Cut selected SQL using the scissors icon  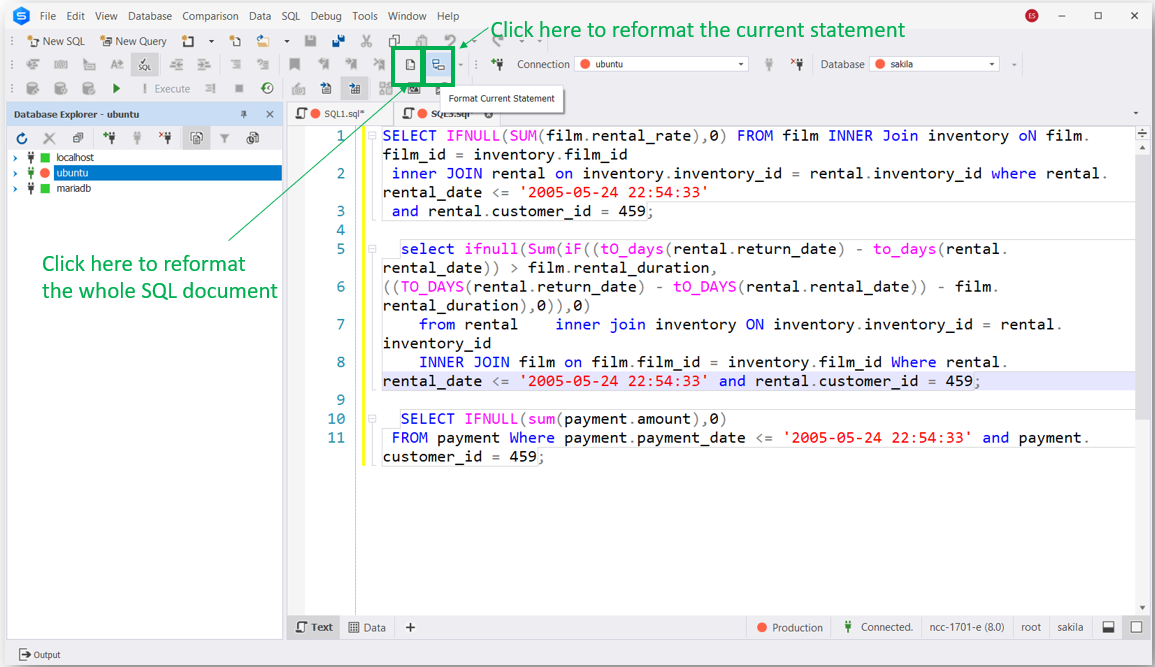[367, 40]
